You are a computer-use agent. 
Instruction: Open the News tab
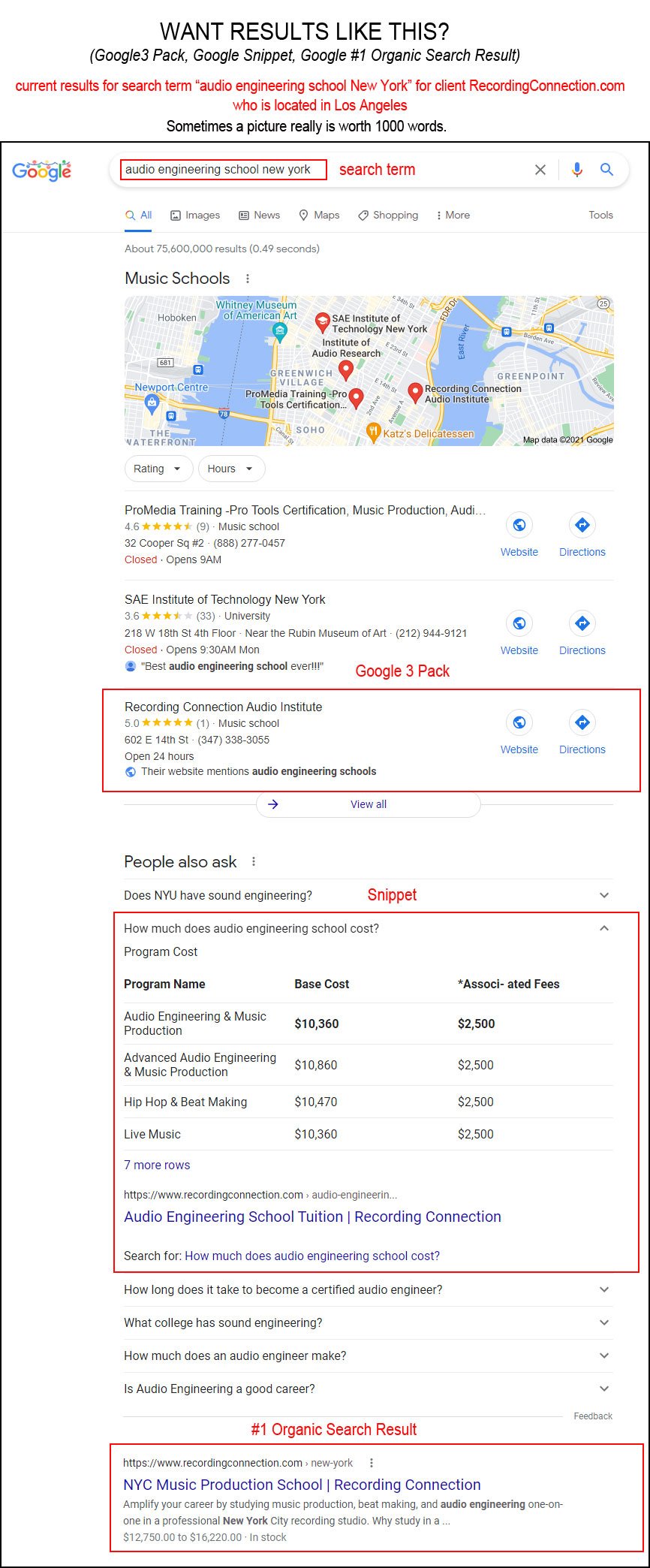259,215
